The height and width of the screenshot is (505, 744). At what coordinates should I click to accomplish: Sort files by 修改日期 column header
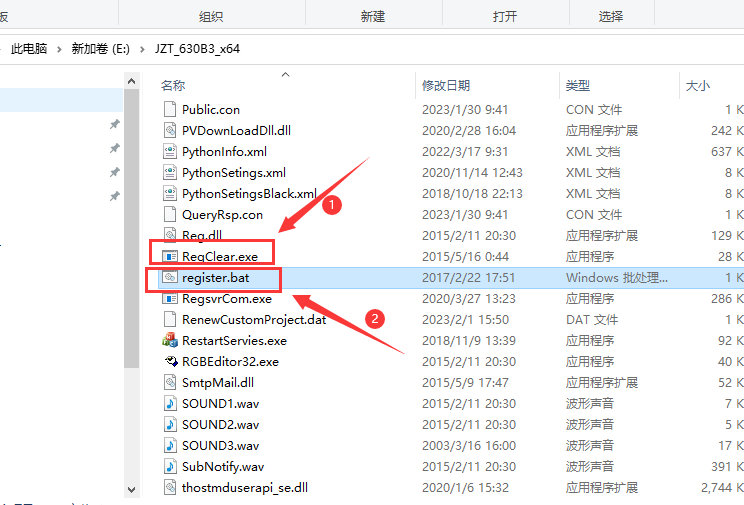446,85
